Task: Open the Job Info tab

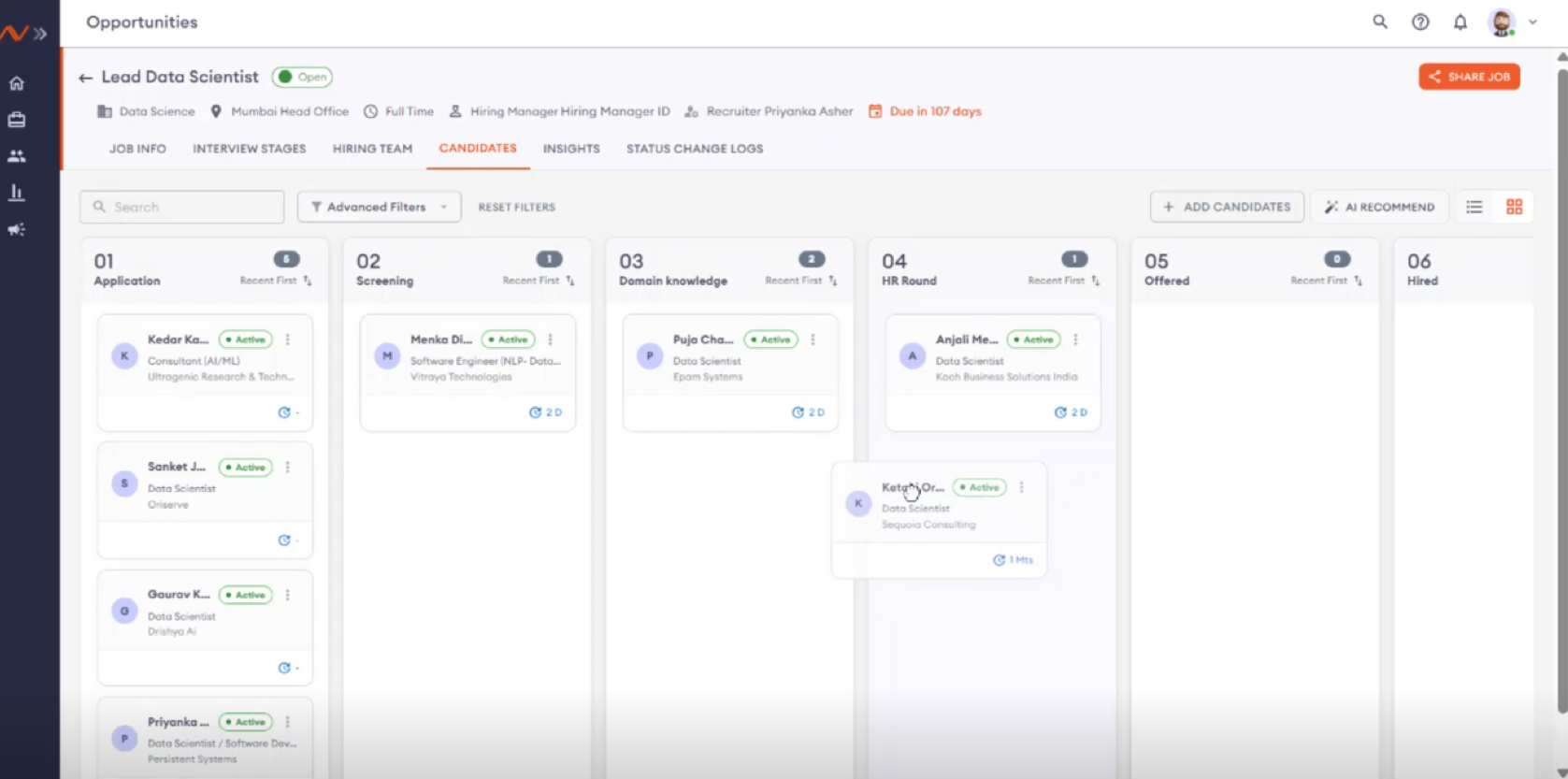Action: click(x=137, y=149)
